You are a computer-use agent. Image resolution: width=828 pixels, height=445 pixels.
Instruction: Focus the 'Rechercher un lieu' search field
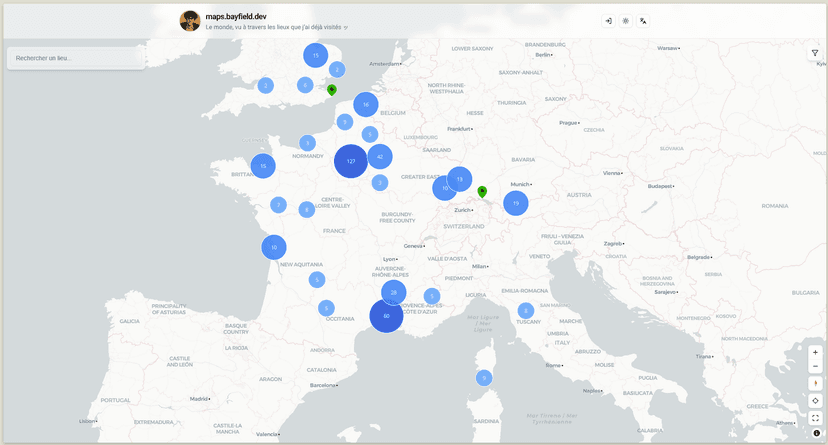[x=76, y=58]
